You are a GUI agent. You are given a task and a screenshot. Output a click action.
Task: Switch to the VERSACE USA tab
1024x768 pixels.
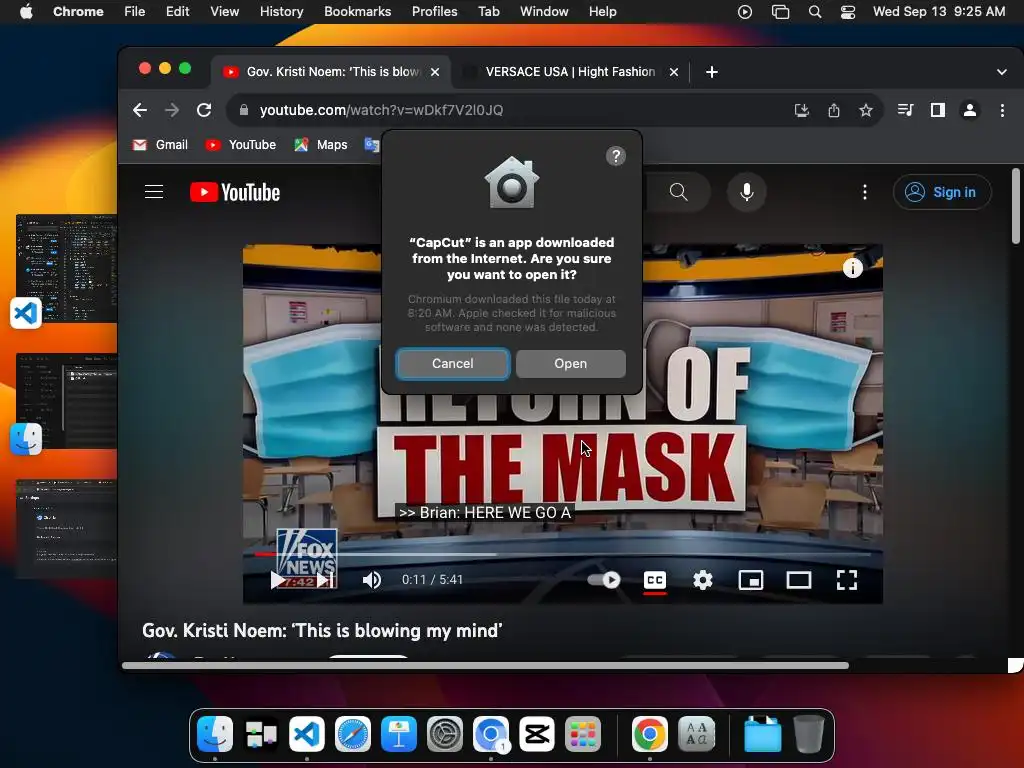(x=568, y=72)
